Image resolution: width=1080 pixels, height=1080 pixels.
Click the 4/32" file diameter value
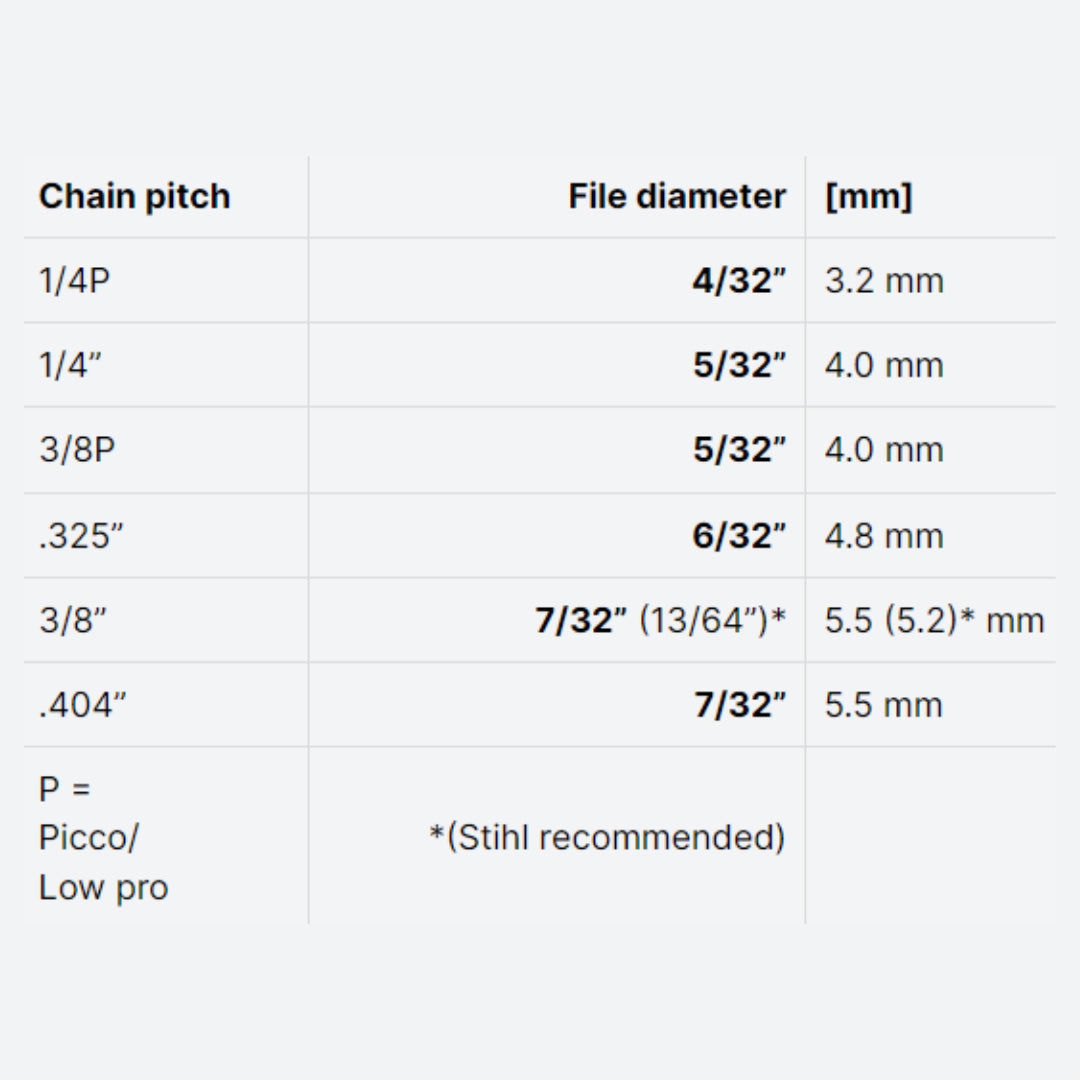coord(738,281)
